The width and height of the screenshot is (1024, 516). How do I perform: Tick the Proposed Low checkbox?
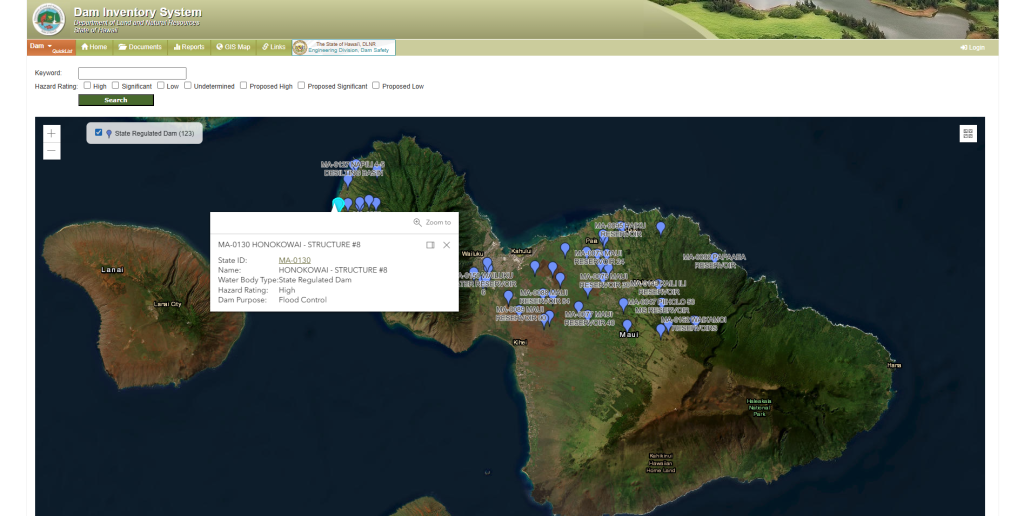pyautogui.click(x=376, y=86)
